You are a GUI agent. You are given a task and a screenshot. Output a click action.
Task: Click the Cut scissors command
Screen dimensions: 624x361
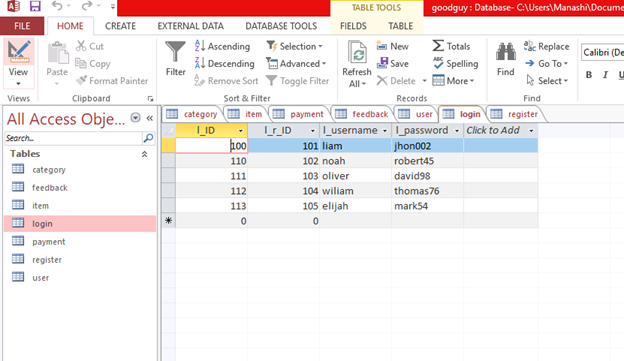[90, 46]
